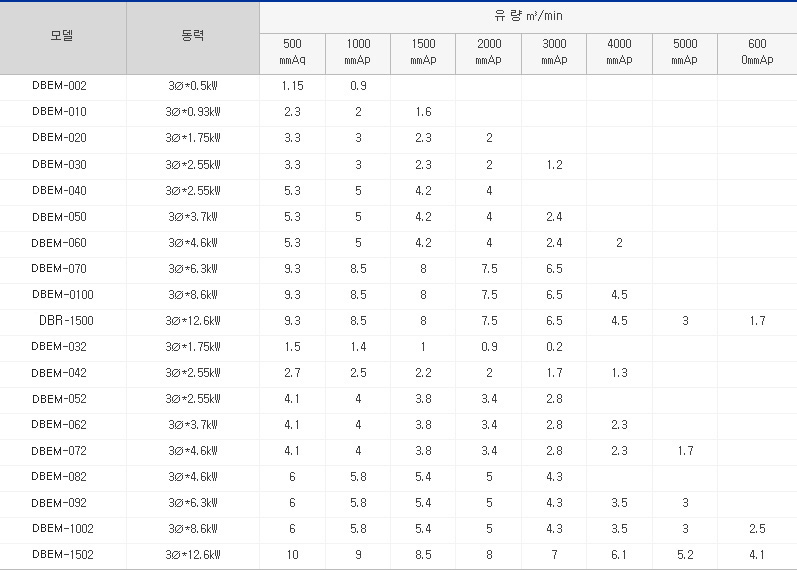797x570 pixels.
Task: Click the 3Ø*12.6kW cell for DBR-1500
Action: [193, 321]
